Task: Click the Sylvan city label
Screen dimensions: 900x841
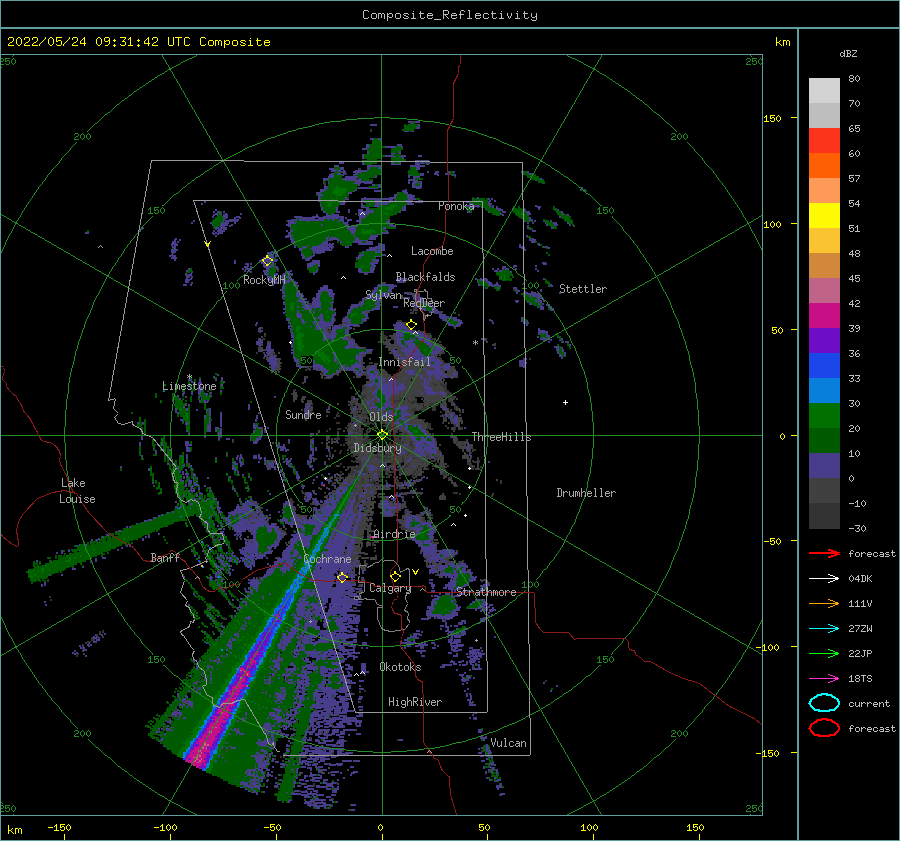Action: tap(383, 295)
